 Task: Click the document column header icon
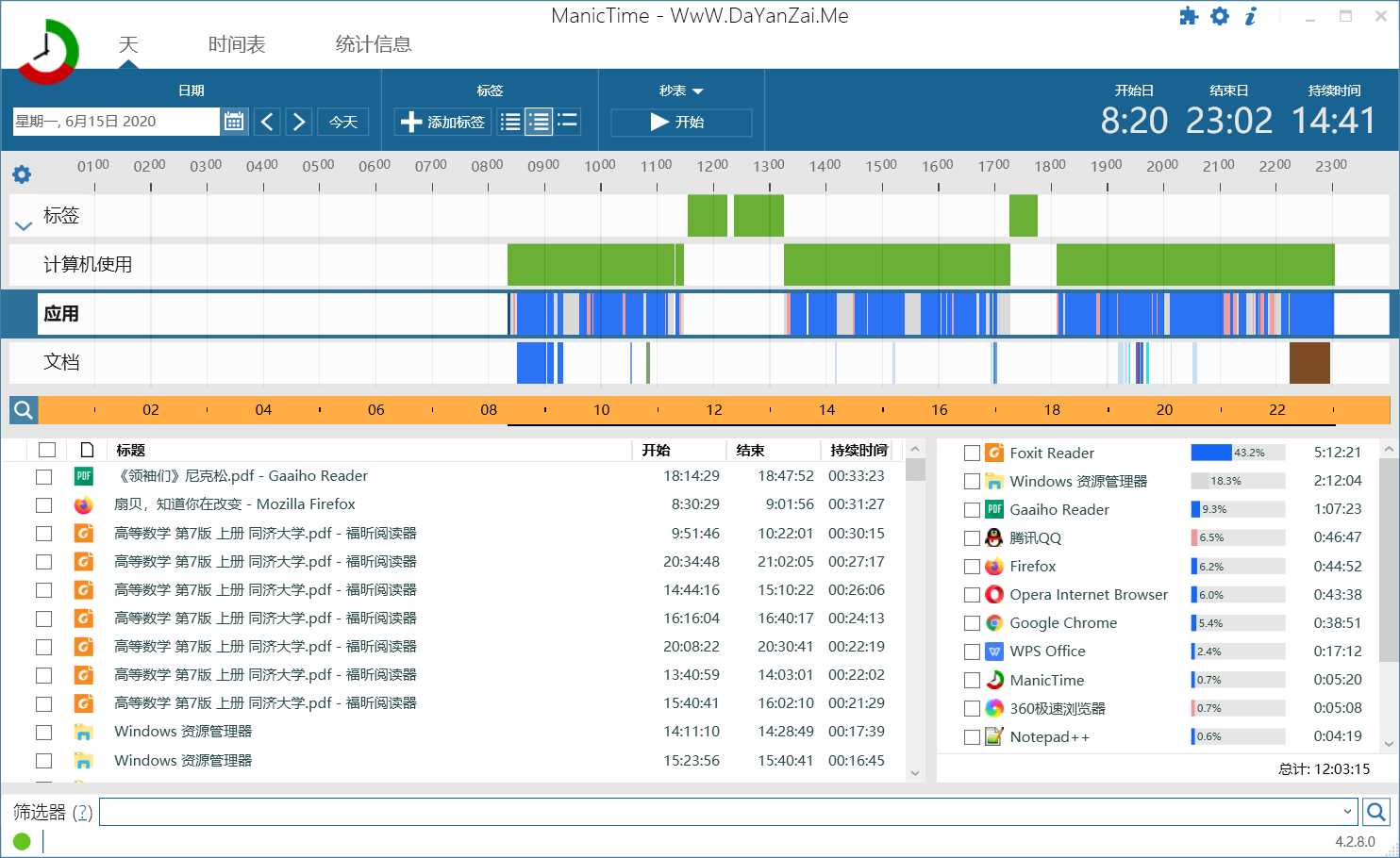87,450
